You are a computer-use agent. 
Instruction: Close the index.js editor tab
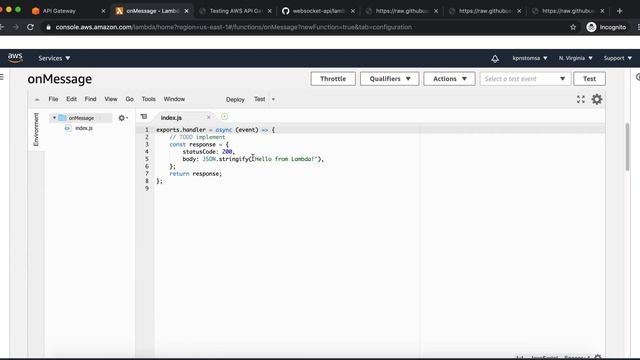point(209,117)
